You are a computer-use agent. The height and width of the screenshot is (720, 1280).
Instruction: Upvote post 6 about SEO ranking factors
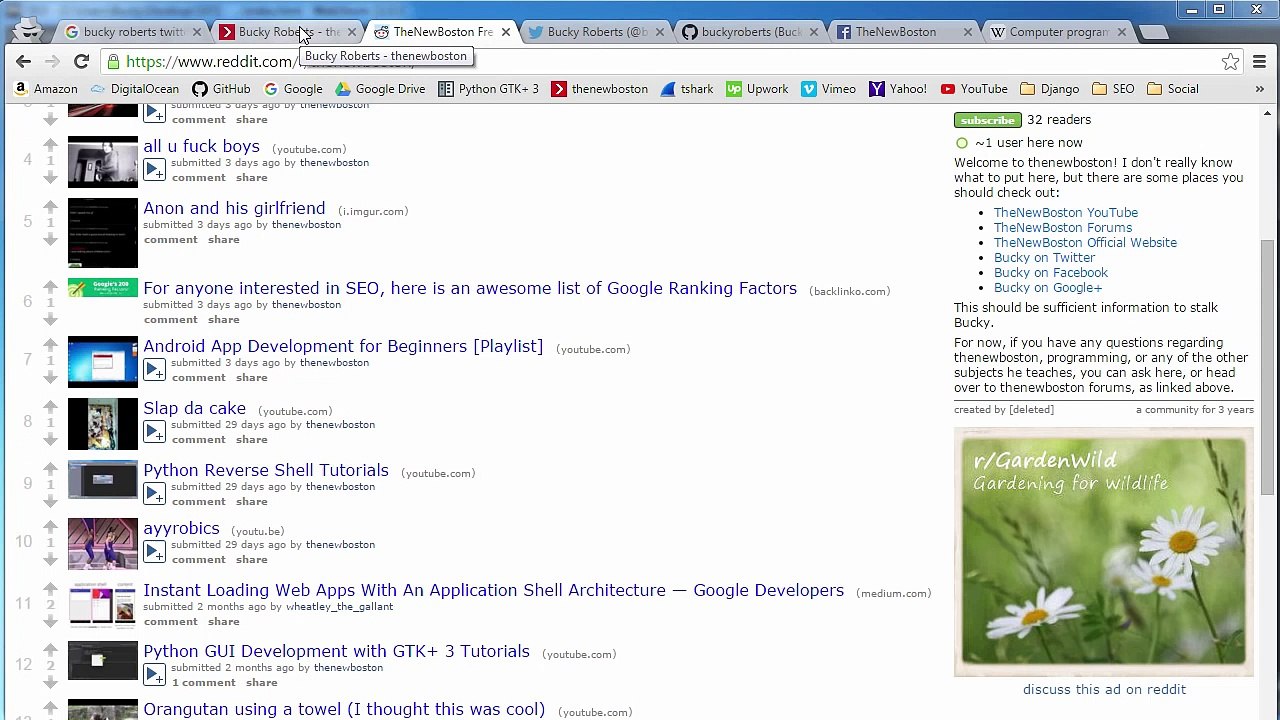50,286
